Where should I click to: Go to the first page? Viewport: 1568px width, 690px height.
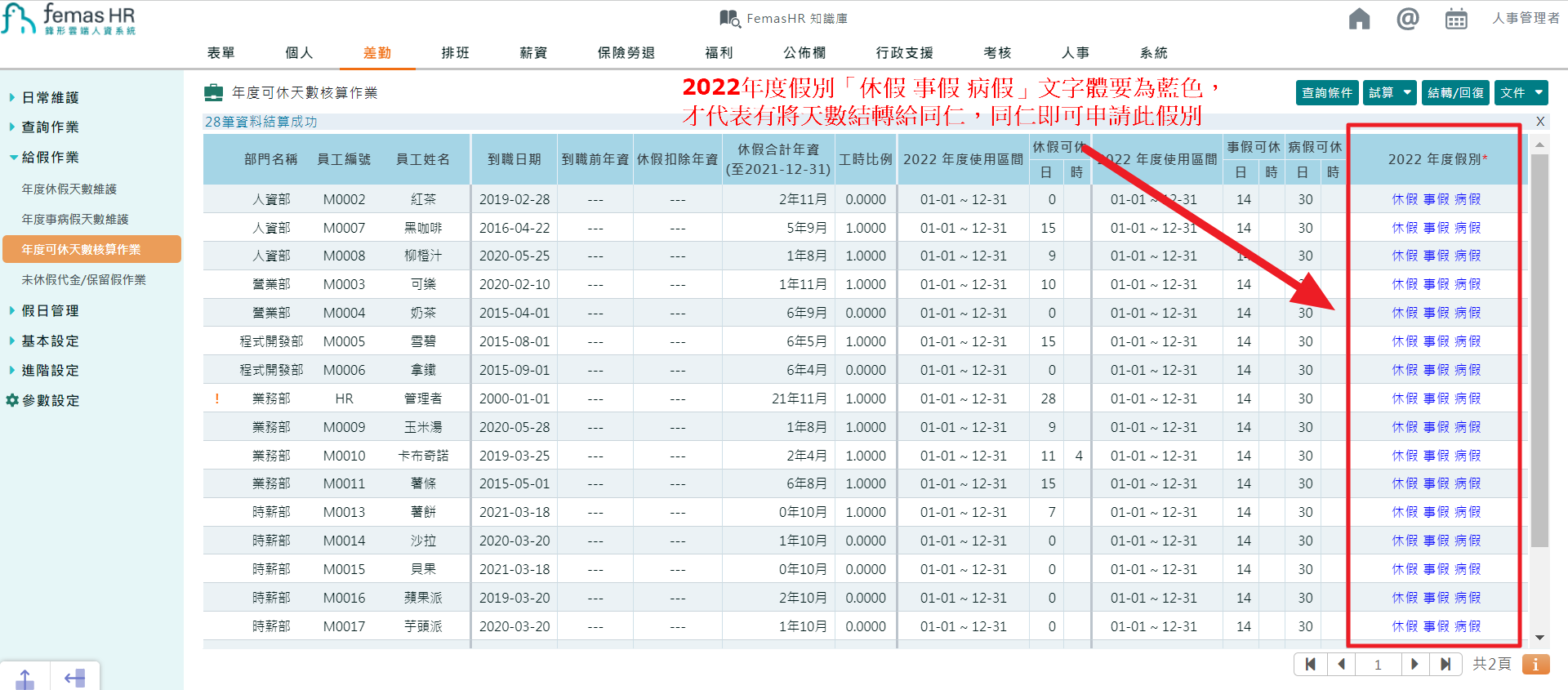click(x=1310, y=664)
